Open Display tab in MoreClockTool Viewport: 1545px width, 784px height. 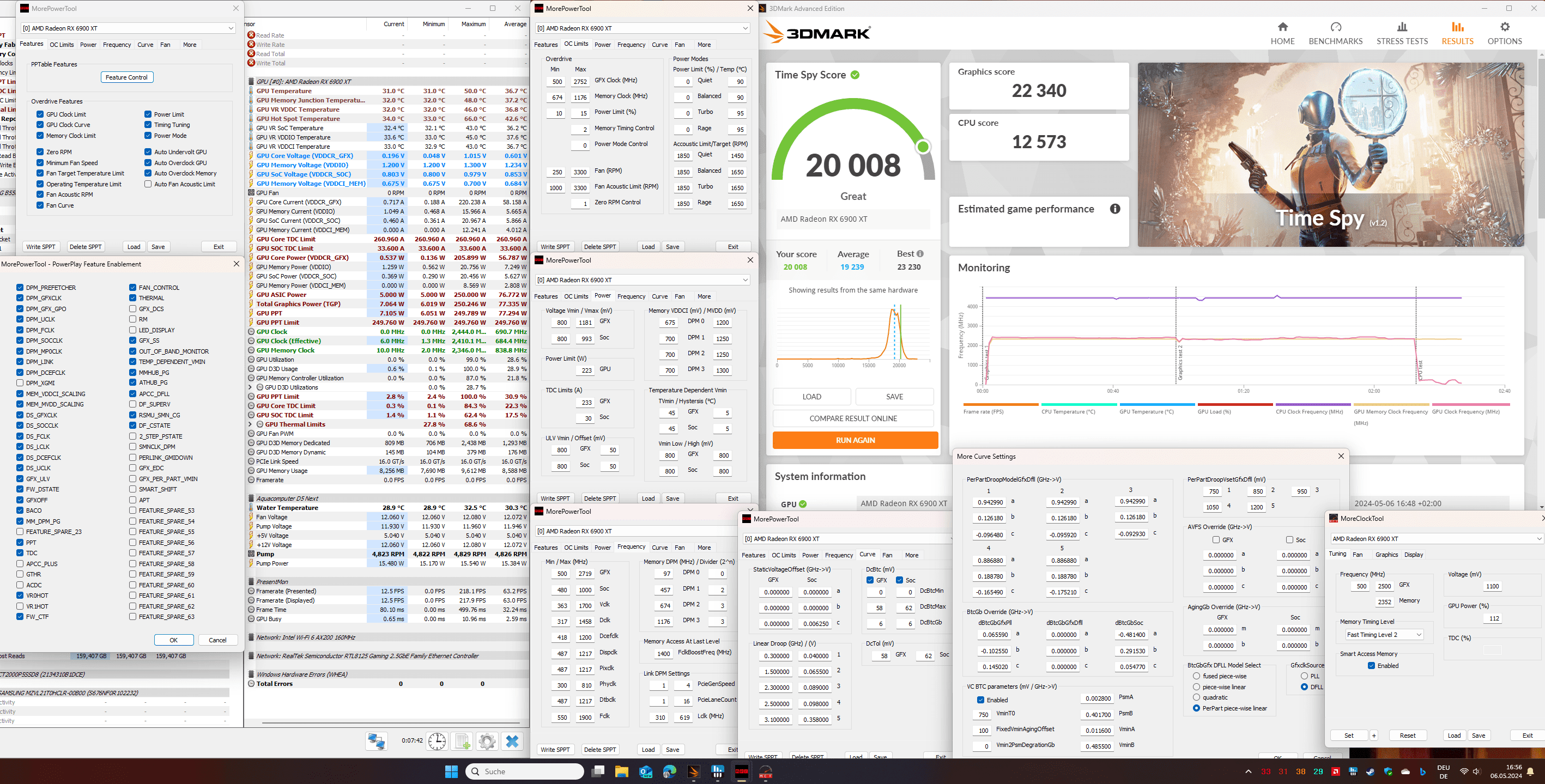point(1414,555)
